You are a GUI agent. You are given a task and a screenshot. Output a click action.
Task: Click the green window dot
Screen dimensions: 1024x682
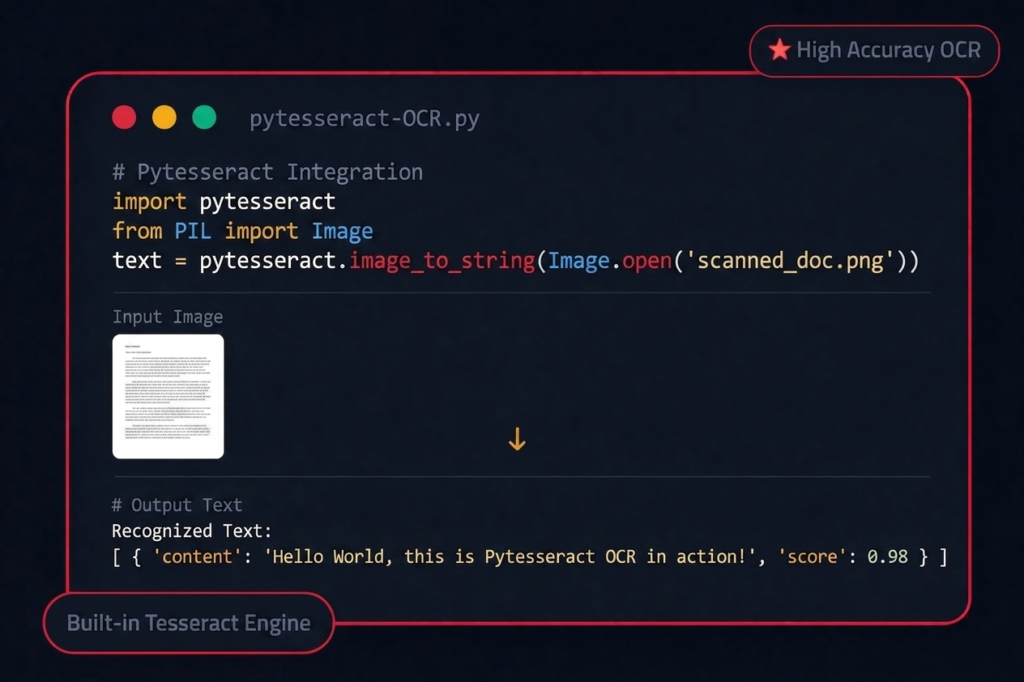tap(204, 118)
